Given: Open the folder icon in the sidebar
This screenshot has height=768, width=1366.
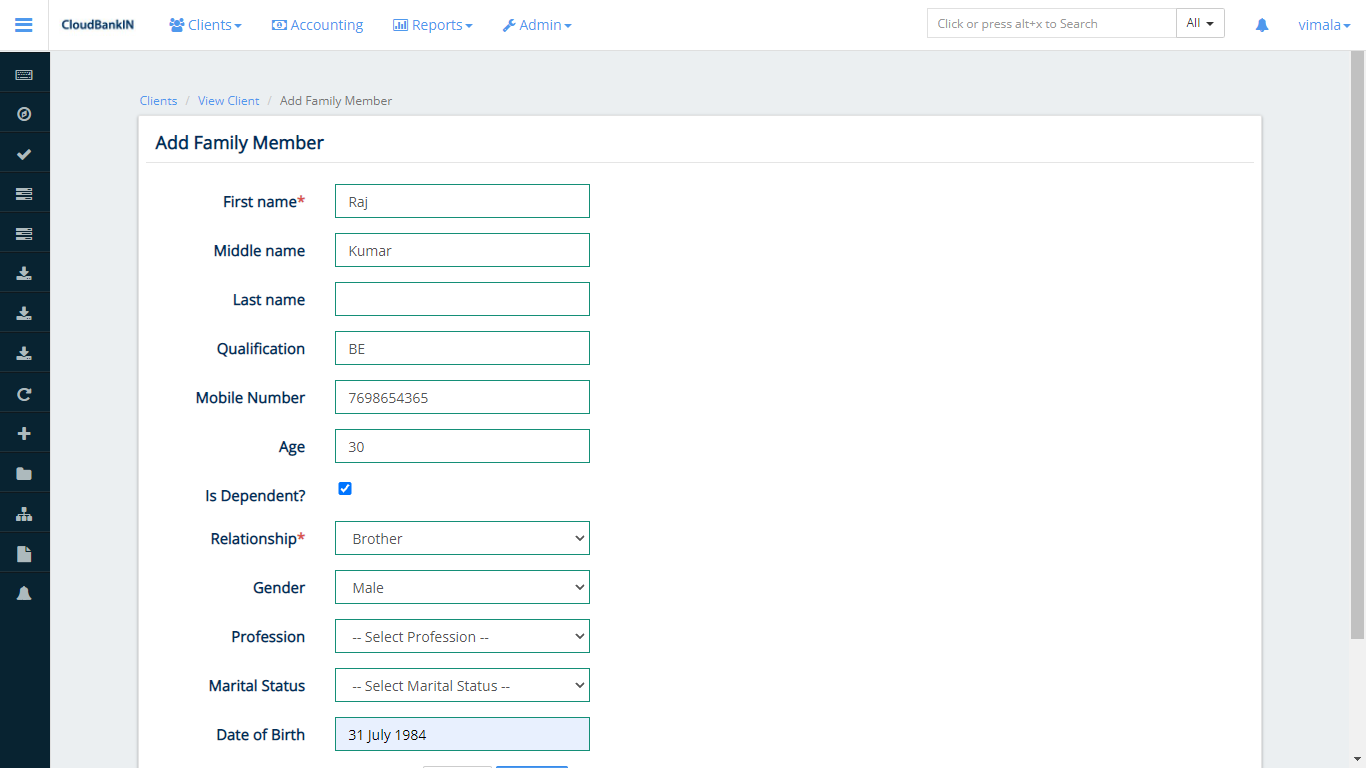Looking at the screenshot, I should coord(24,472).
